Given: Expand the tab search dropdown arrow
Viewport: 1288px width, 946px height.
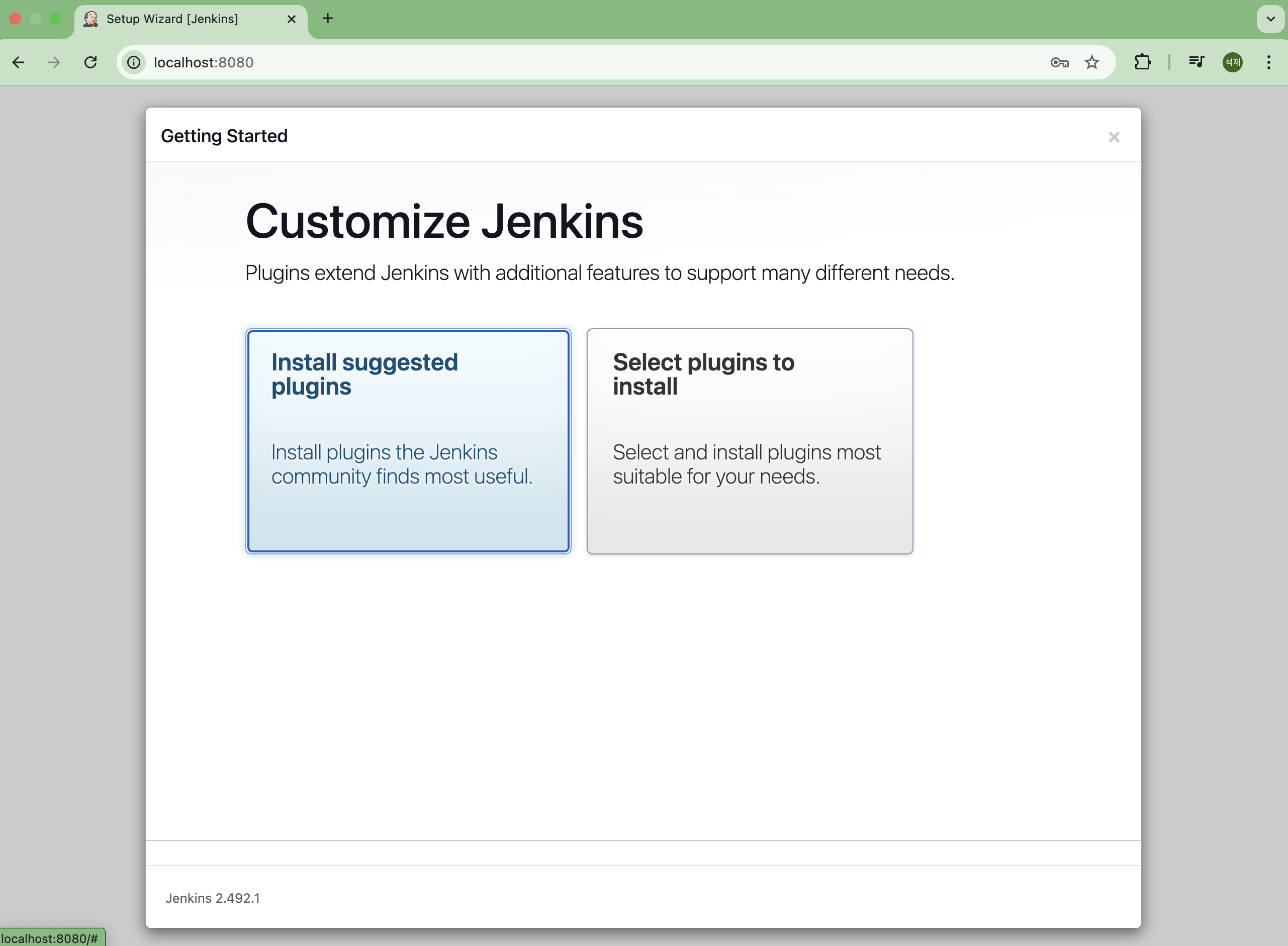Looking at the screenshot, I should 1270,19.
